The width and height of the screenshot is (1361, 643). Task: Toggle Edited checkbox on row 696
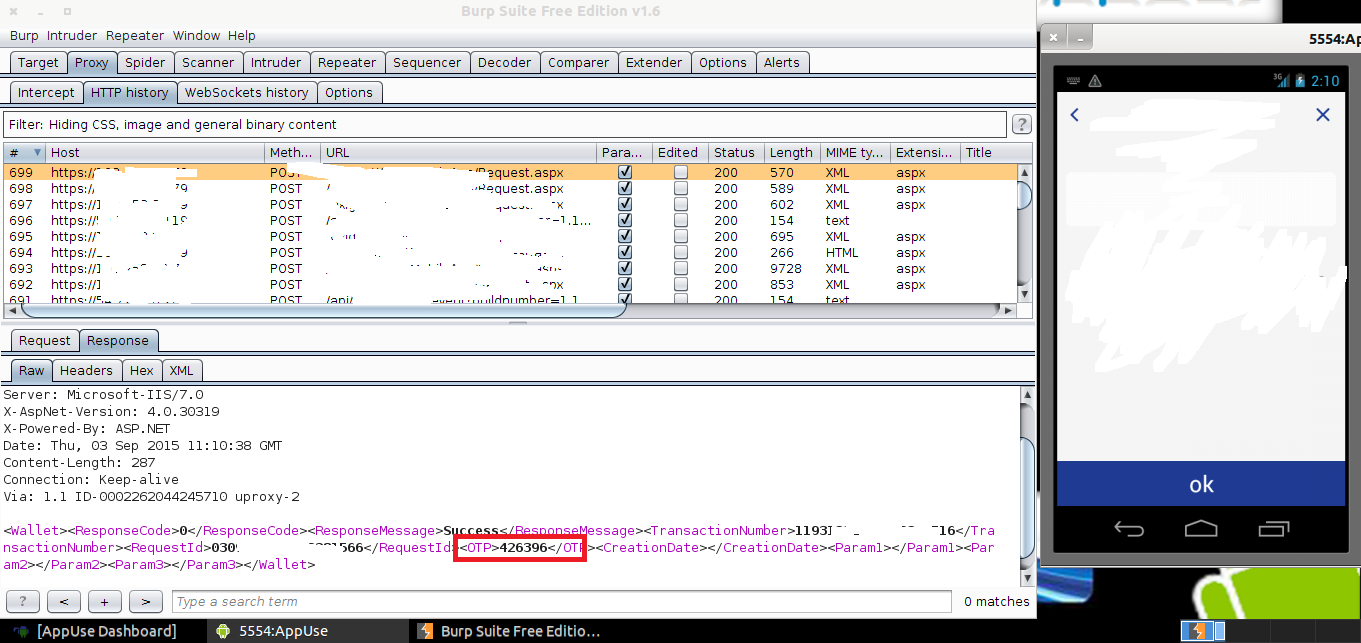681,220
